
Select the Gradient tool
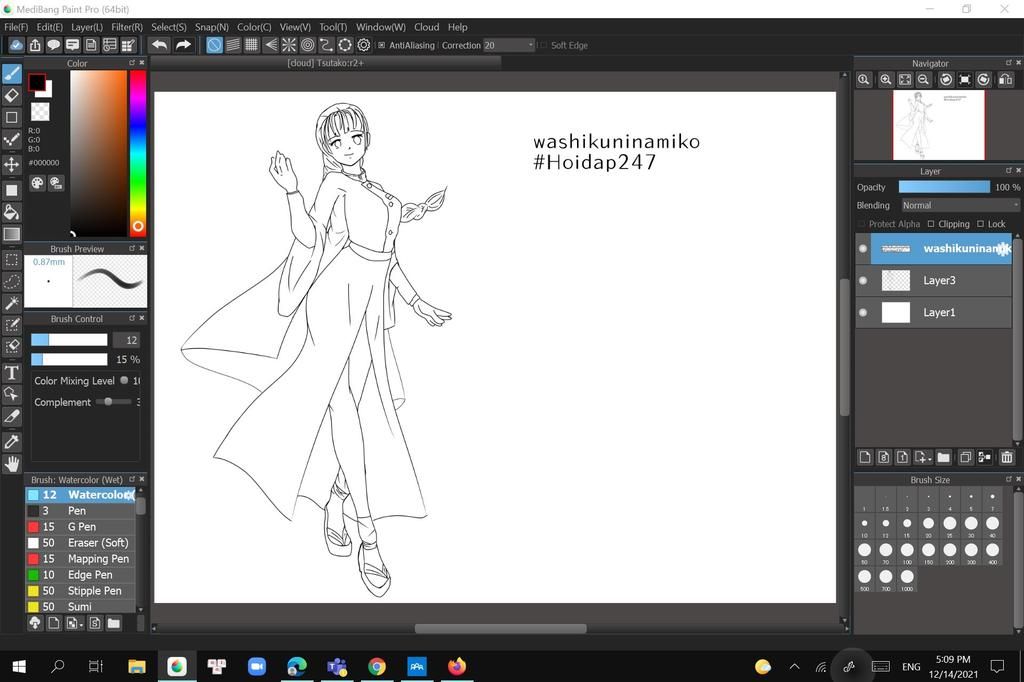tap(12, 234)
